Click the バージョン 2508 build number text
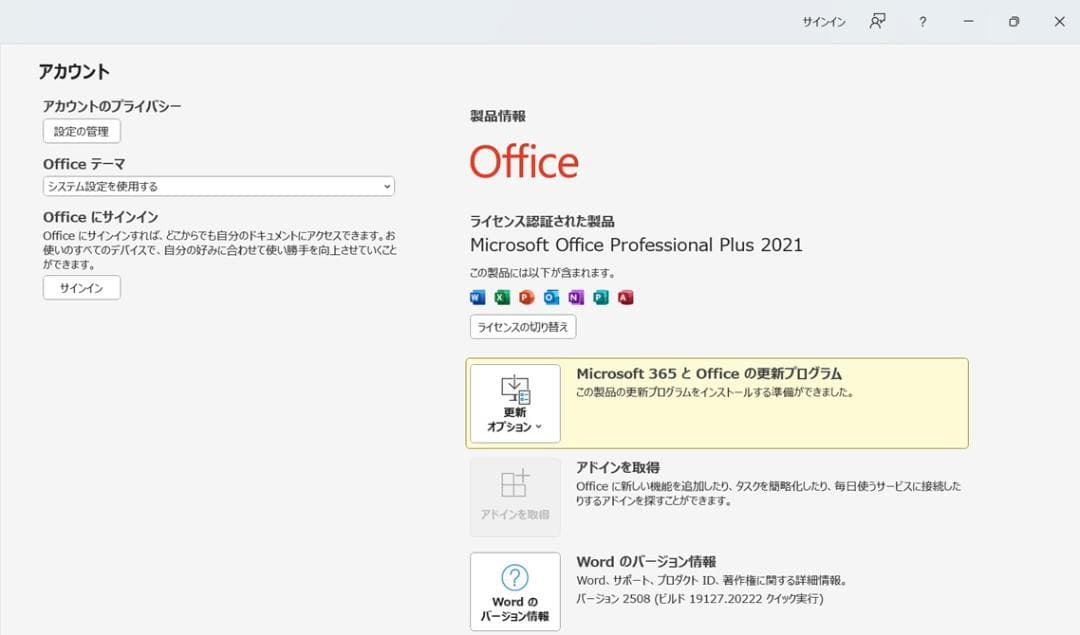1080x635 pixels. [x=700, y=598]
